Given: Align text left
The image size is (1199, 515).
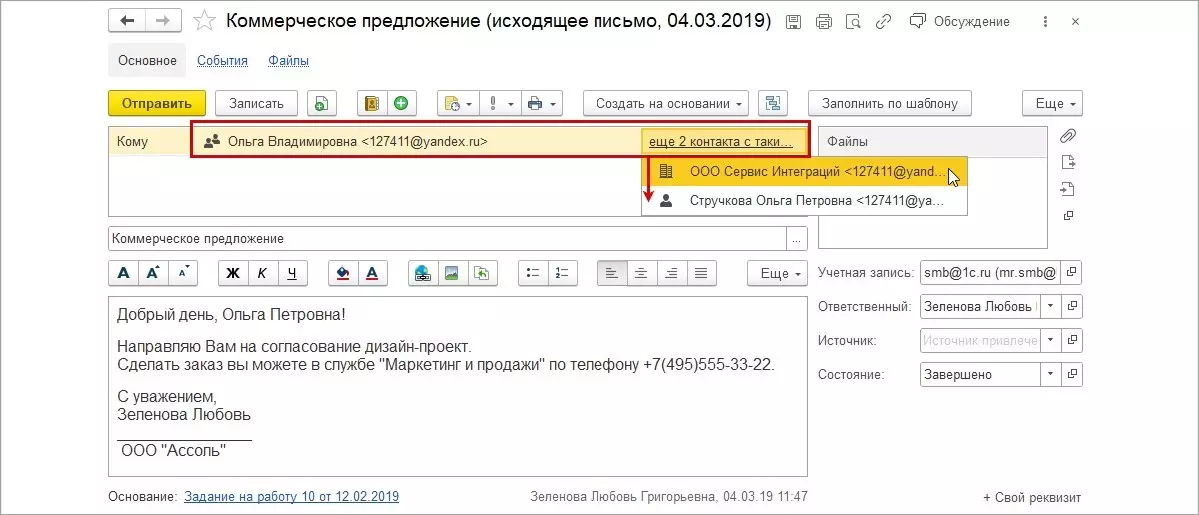Looking at the screenshot, I should tap(612, 273).
